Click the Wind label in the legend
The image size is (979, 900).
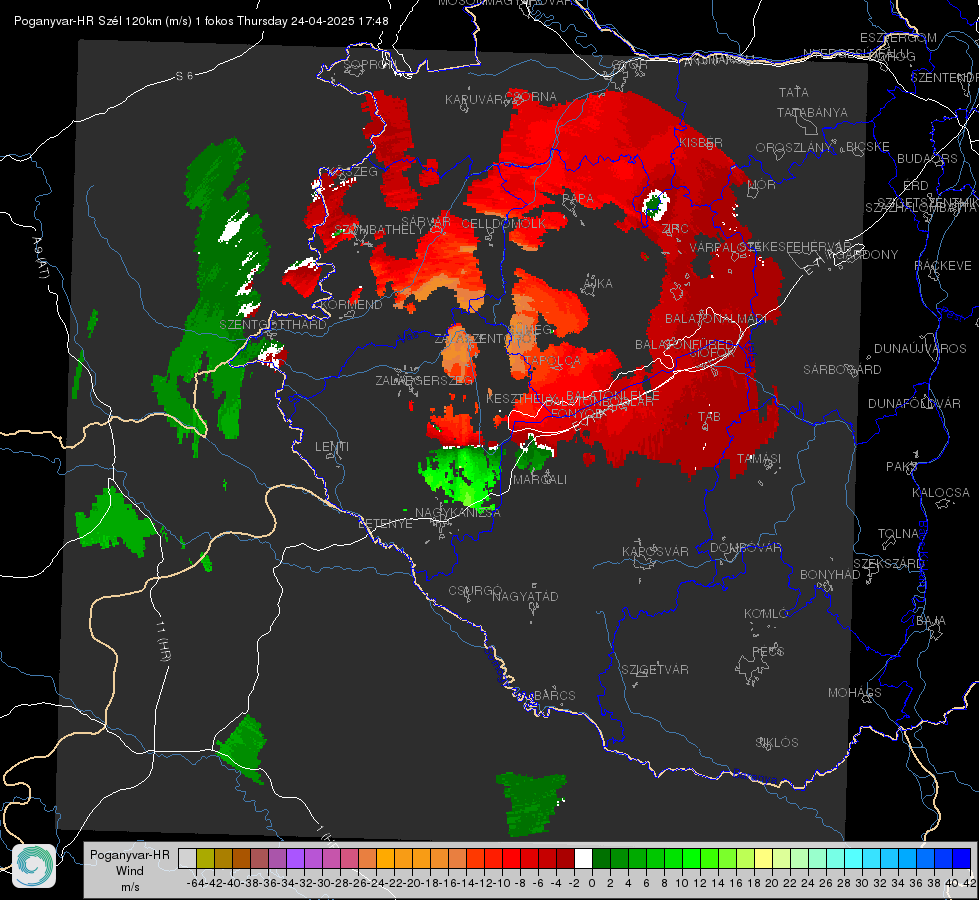point(130,871)
